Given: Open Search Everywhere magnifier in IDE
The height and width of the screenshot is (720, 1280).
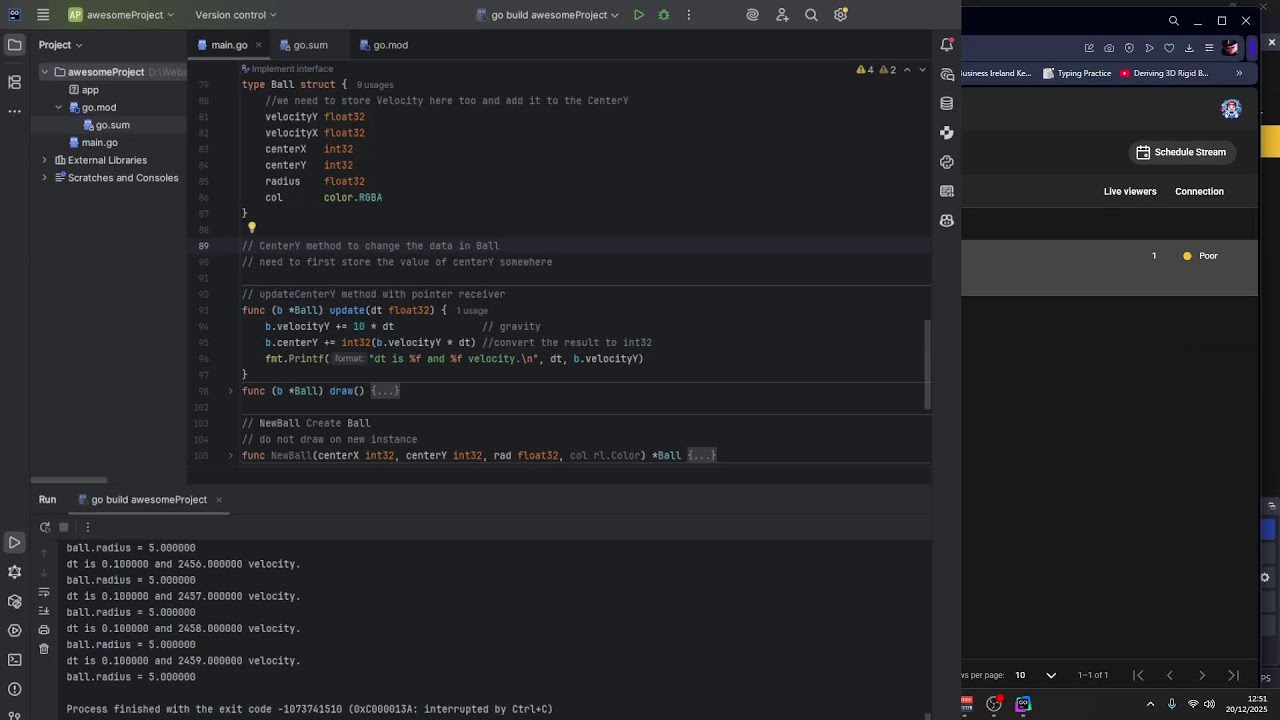Looking at the screenshot, I should (811, 15).
